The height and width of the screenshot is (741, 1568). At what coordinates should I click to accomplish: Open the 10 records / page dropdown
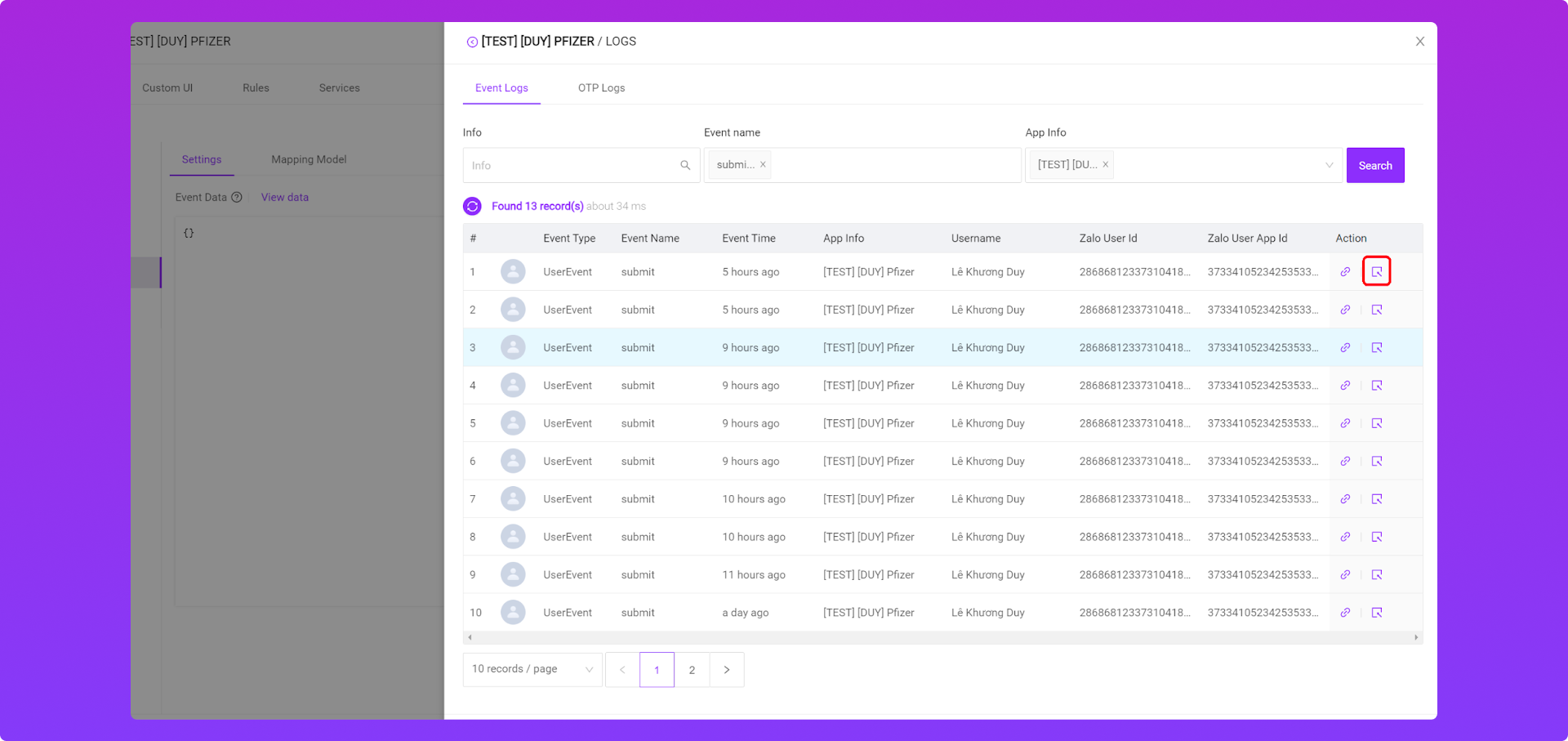coord(532,669)
